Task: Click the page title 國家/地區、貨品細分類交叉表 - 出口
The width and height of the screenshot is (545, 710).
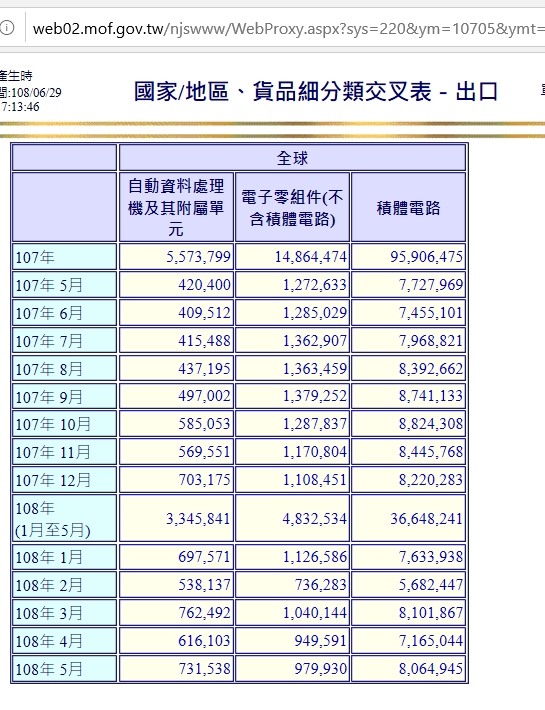Action: 316,92
